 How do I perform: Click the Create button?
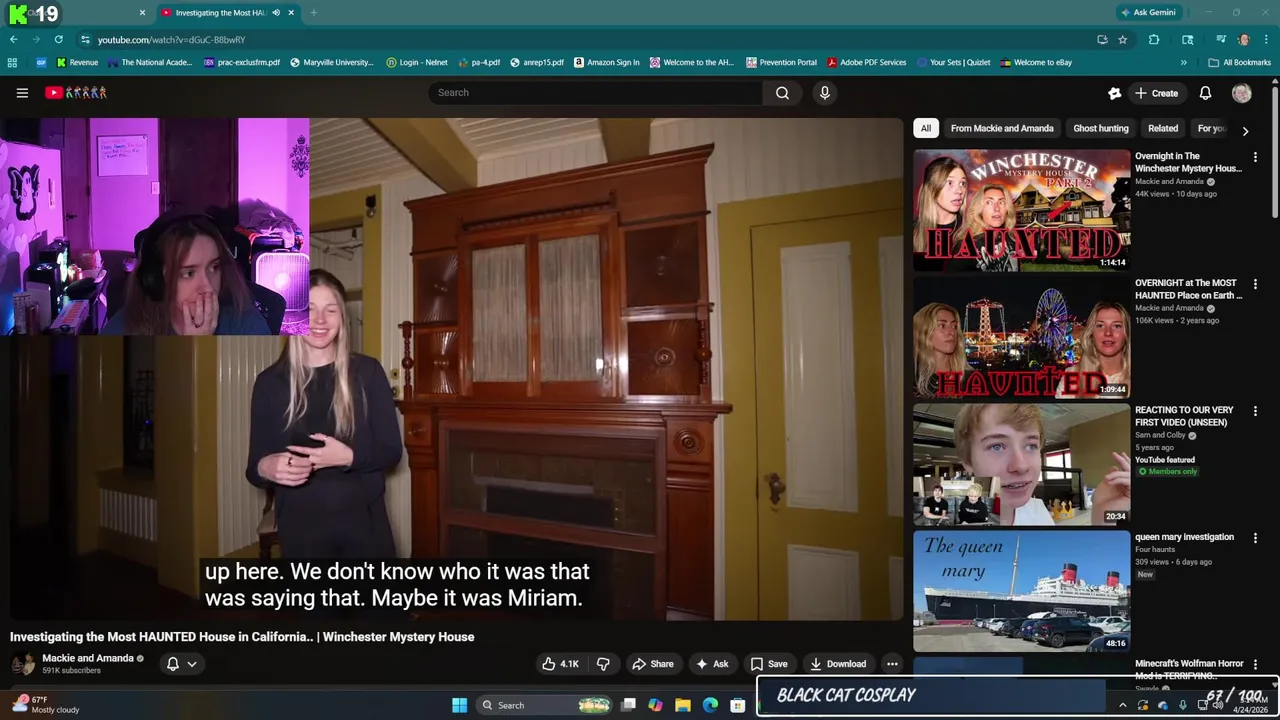pyautogui.click(x=1156, y=93)
